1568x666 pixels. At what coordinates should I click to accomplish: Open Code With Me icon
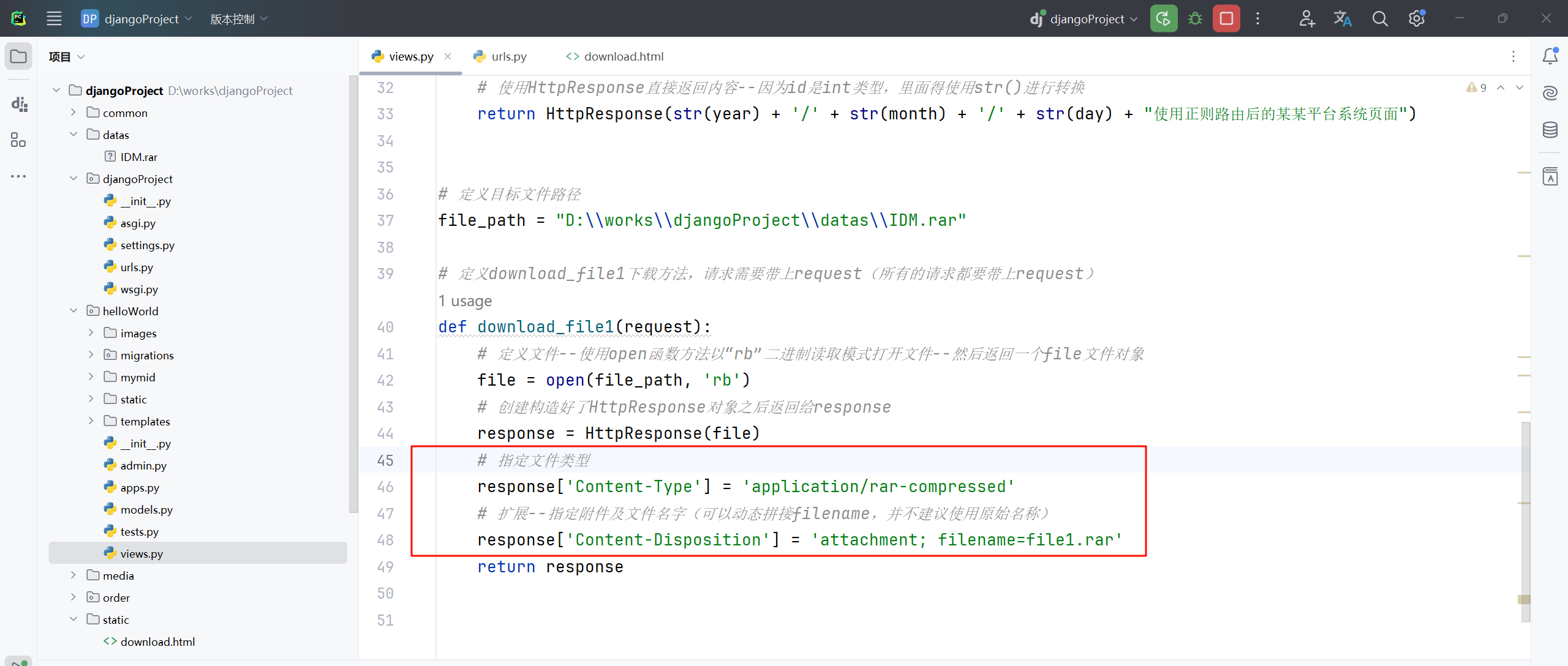[1306, 18]
